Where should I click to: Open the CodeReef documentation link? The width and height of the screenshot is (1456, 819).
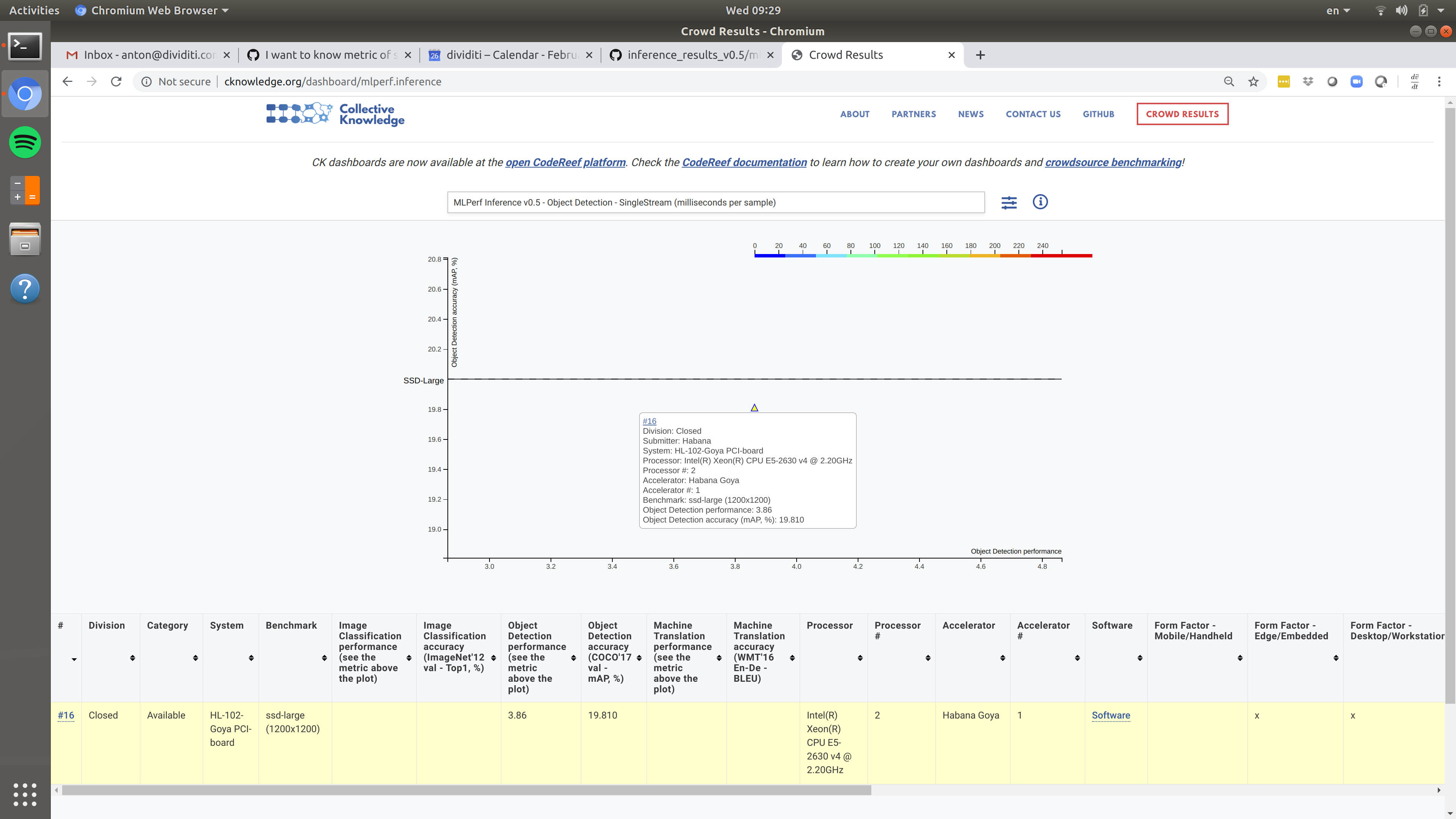coord(745,162)
